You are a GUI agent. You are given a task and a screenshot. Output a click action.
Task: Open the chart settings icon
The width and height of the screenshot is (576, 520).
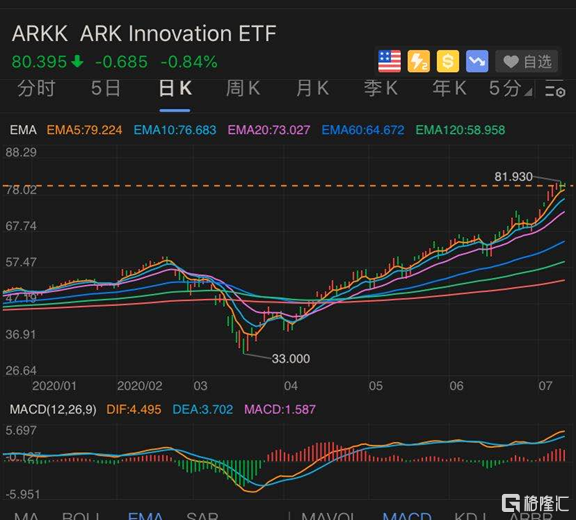pos(555,89)
